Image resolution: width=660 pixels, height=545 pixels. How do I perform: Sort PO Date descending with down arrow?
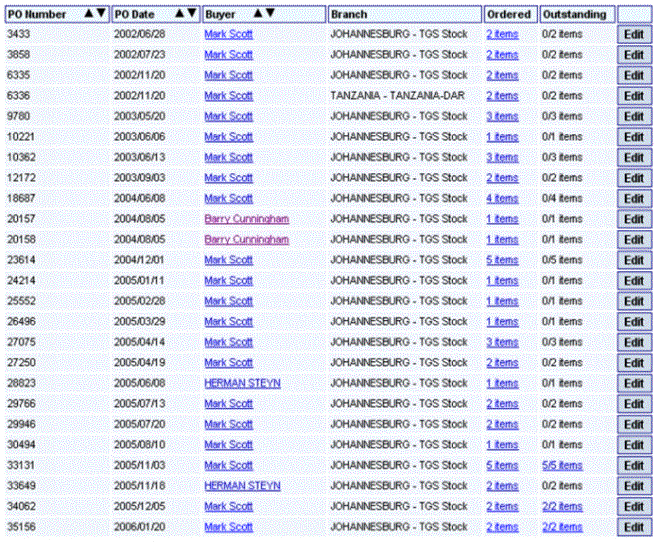[x=192, y=13]
